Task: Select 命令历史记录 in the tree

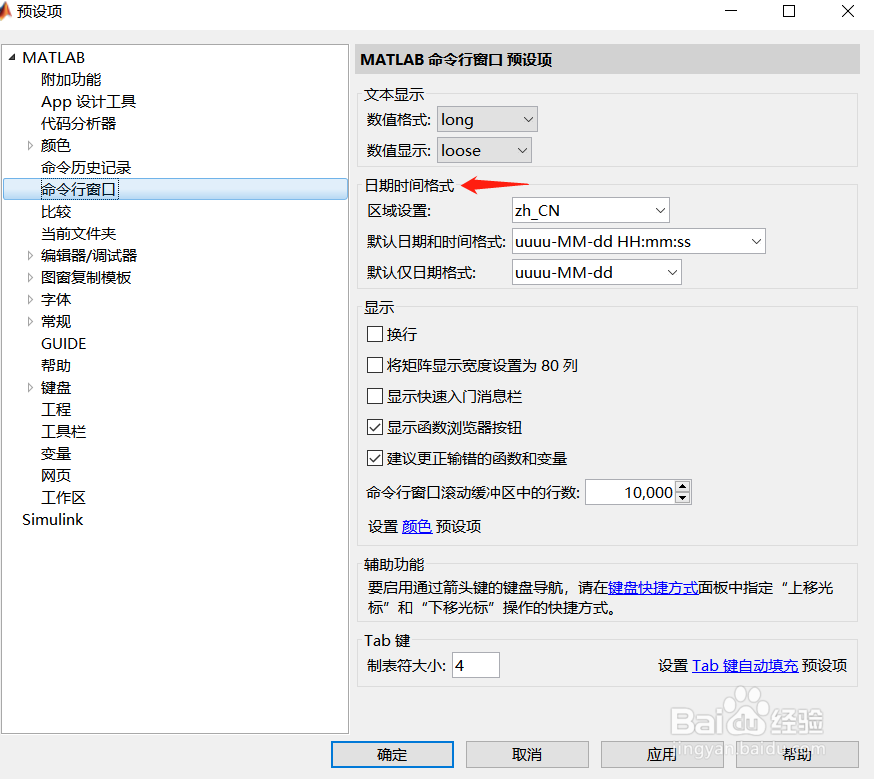Action: point(86,168)
